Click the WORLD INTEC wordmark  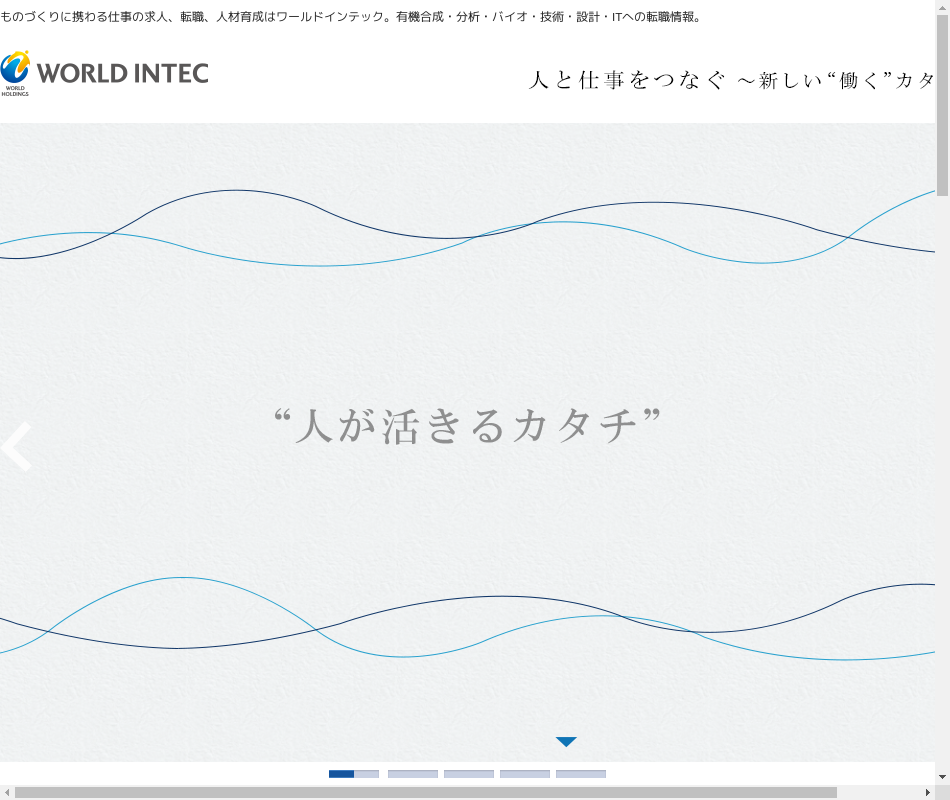point(122,73)
